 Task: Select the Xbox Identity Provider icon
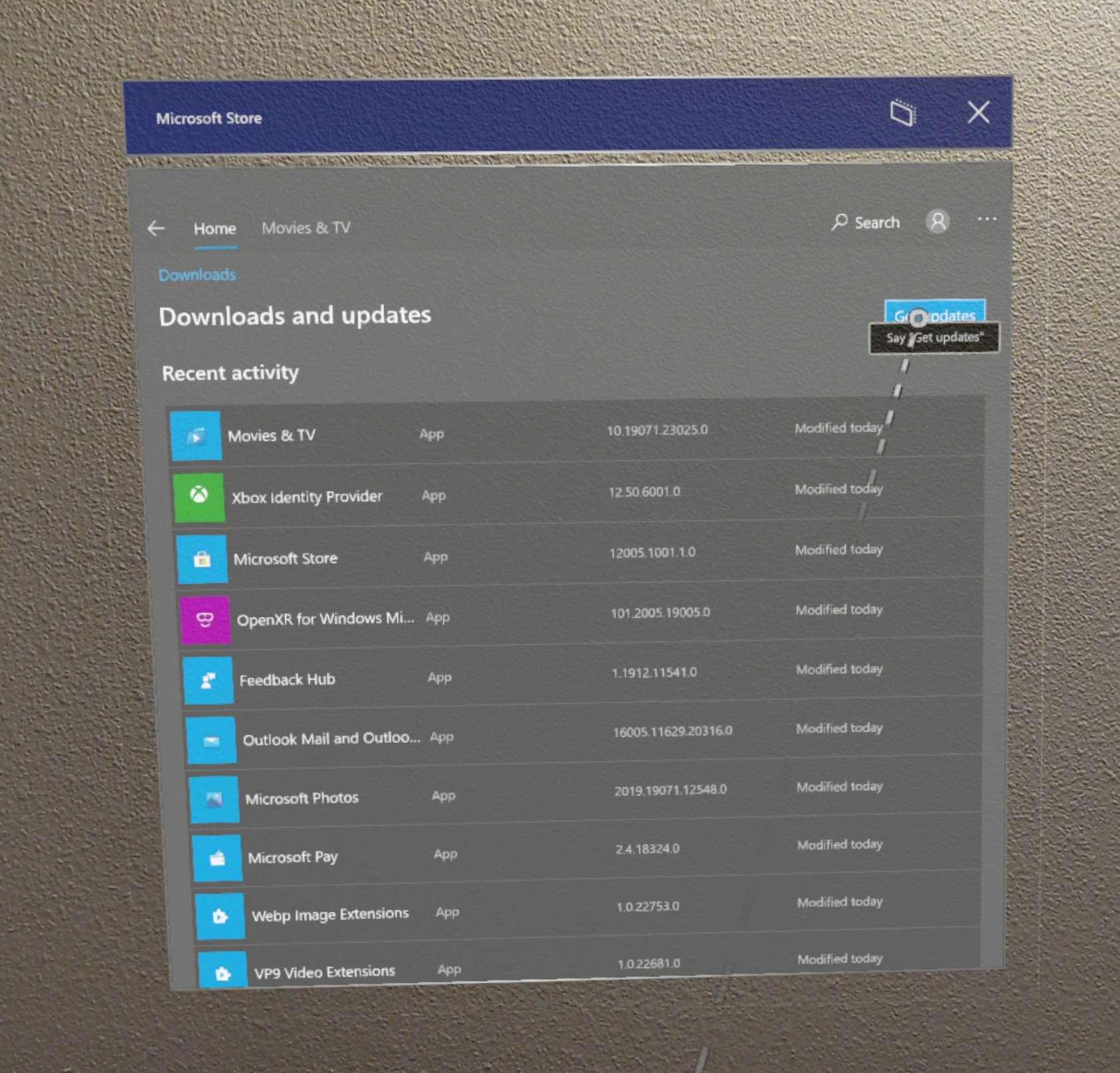[x=200, y=498]
